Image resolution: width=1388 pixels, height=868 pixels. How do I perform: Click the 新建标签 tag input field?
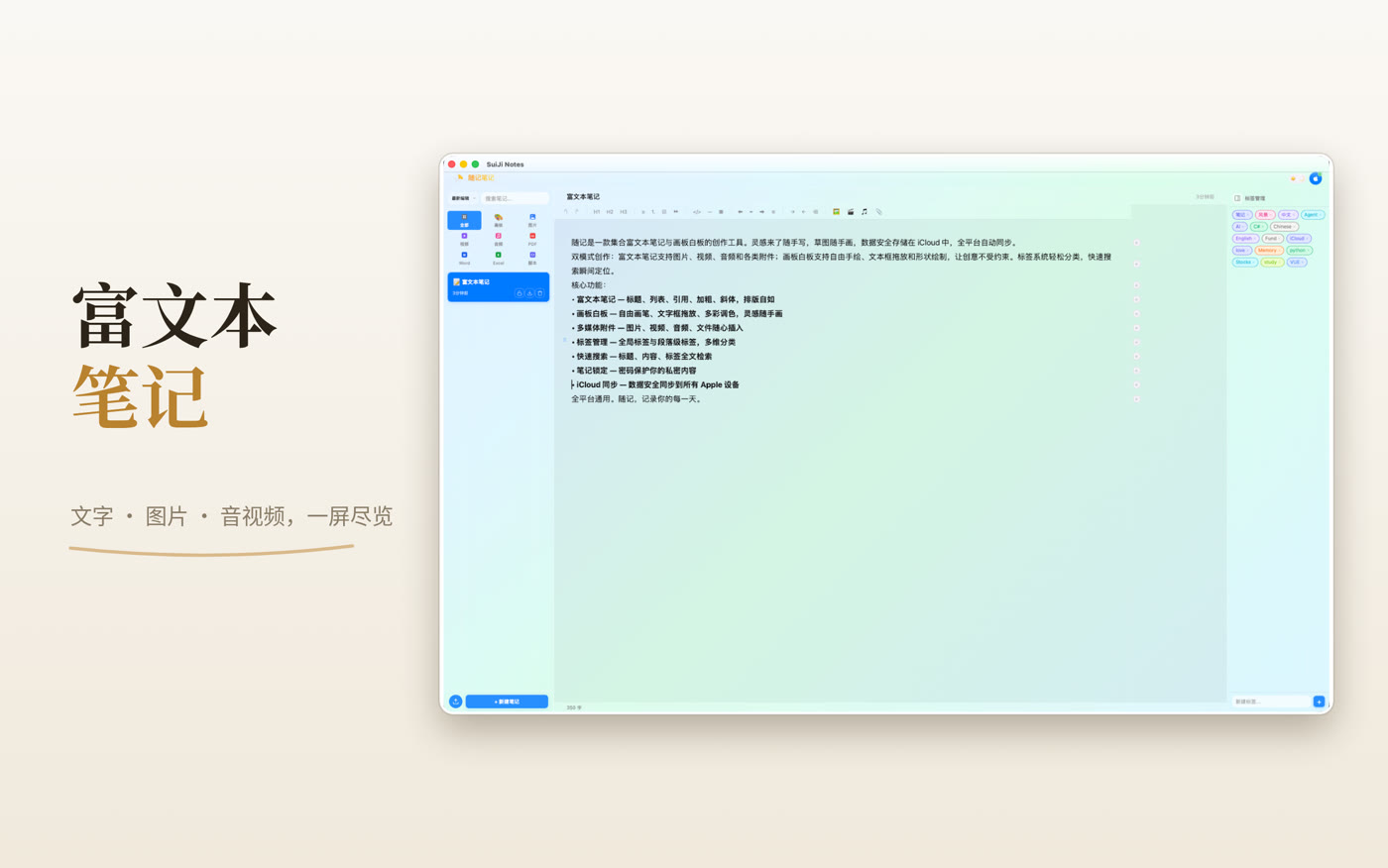[1271, 702]
